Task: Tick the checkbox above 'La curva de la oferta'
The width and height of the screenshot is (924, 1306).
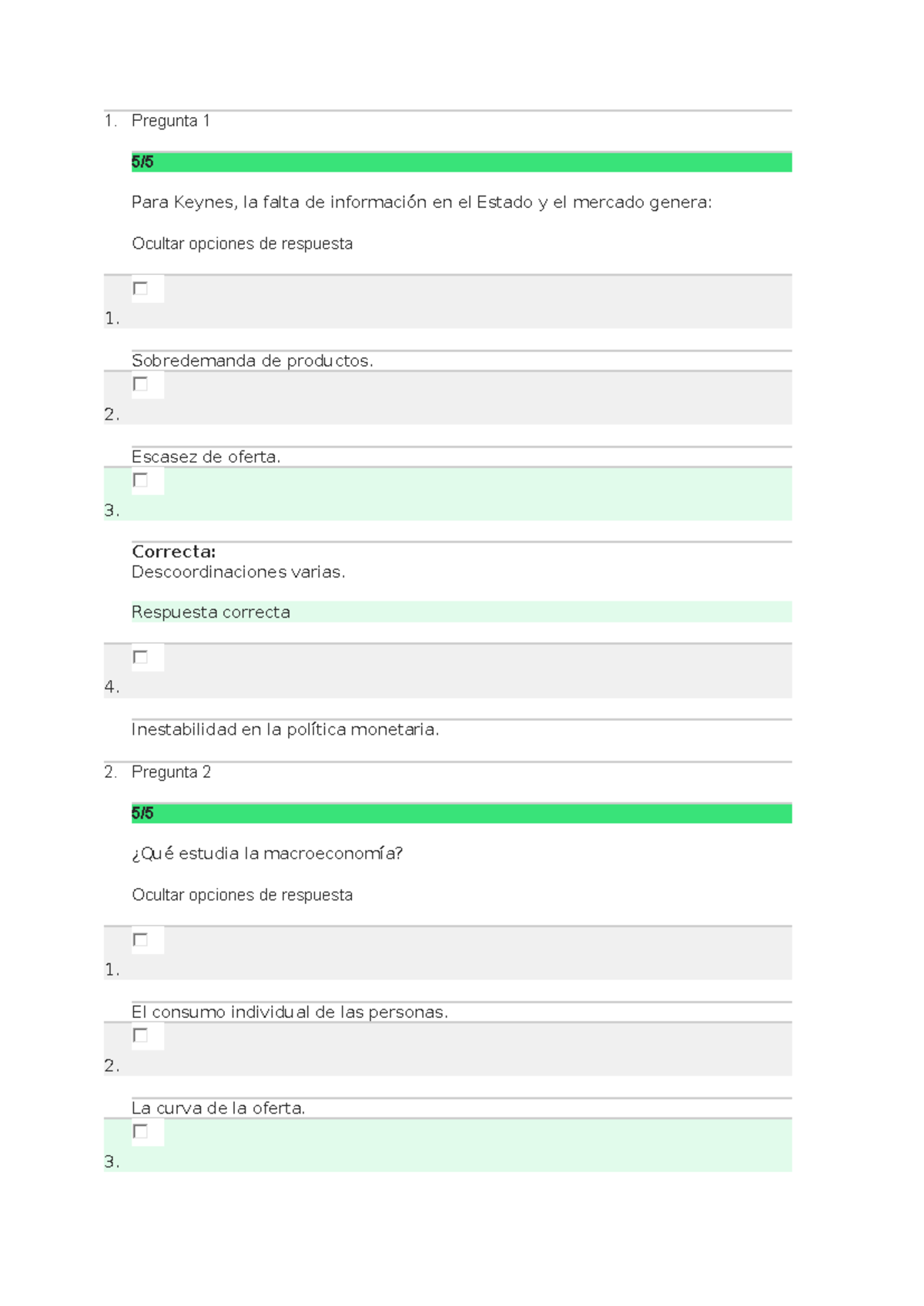Action: [140, 1036]
